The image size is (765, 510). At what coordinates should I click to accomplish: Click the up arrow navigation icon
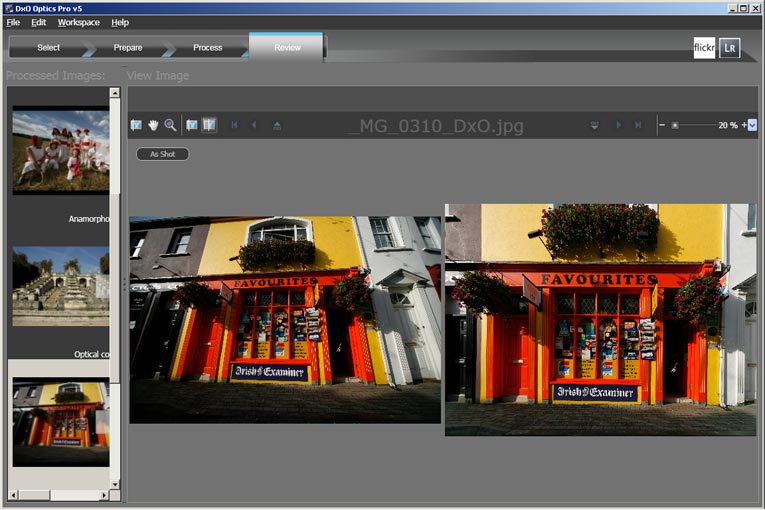coord(277,125)
